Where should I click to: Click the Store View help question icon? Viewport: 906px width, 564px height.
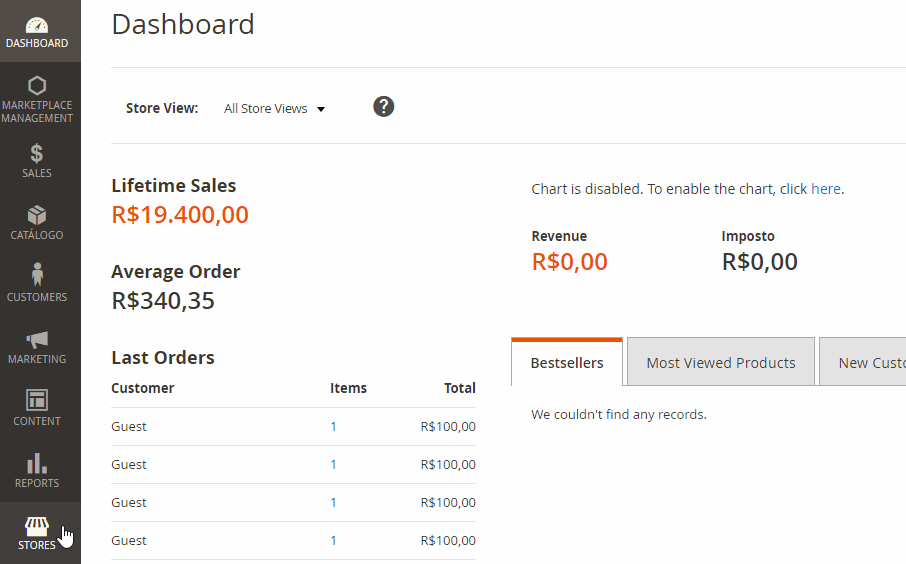384,106
